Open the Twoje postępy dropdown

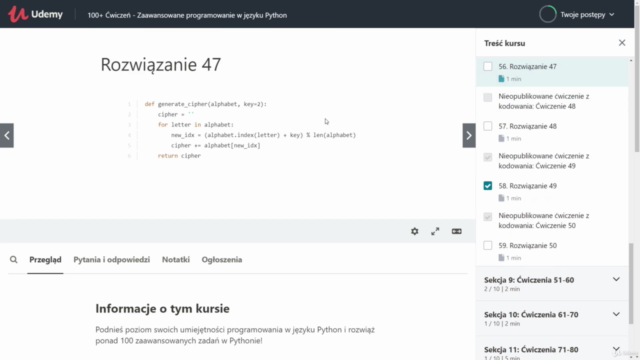point(587,15)
